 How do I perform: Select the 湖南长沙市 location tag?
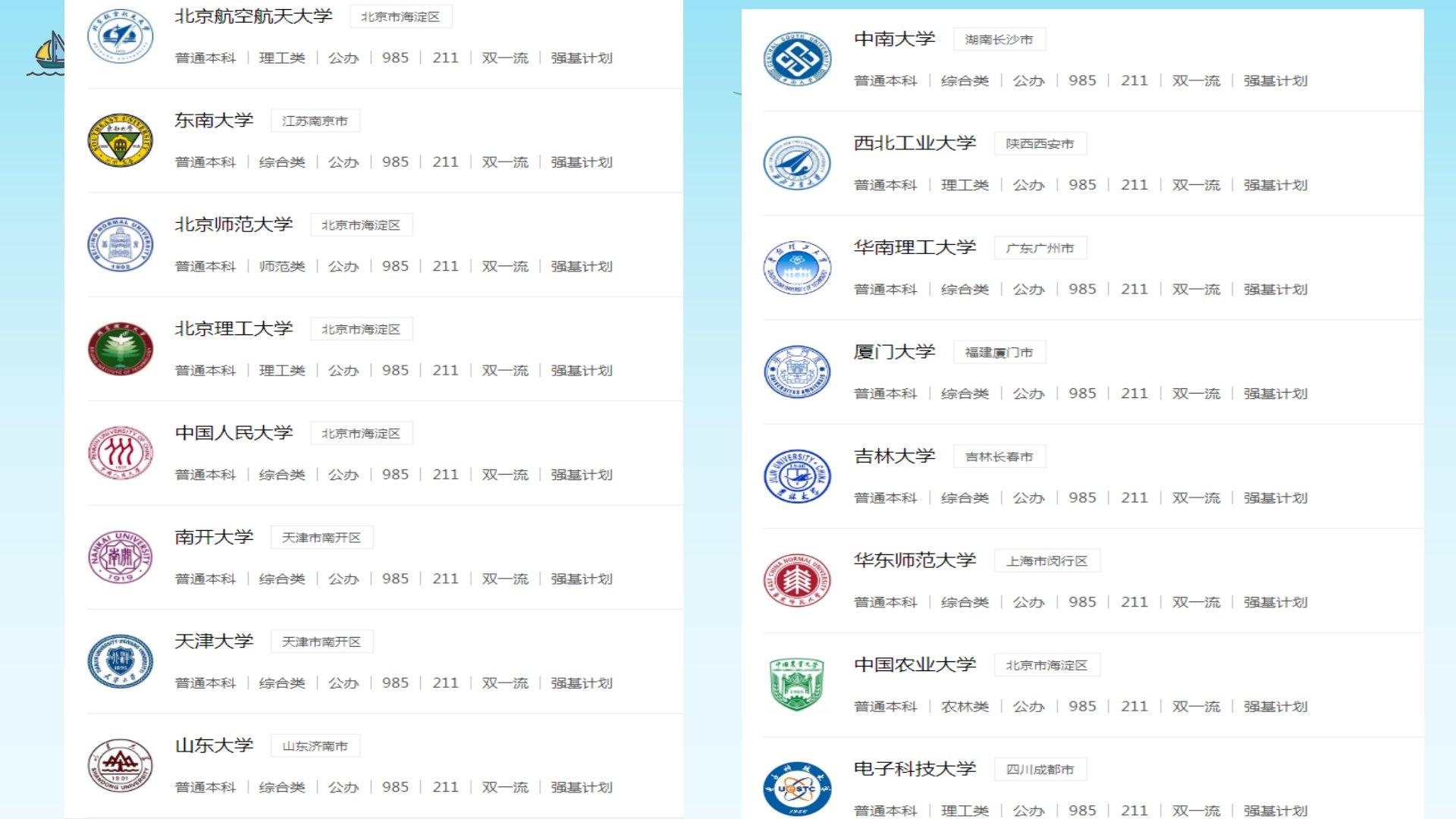pos(999,39)
